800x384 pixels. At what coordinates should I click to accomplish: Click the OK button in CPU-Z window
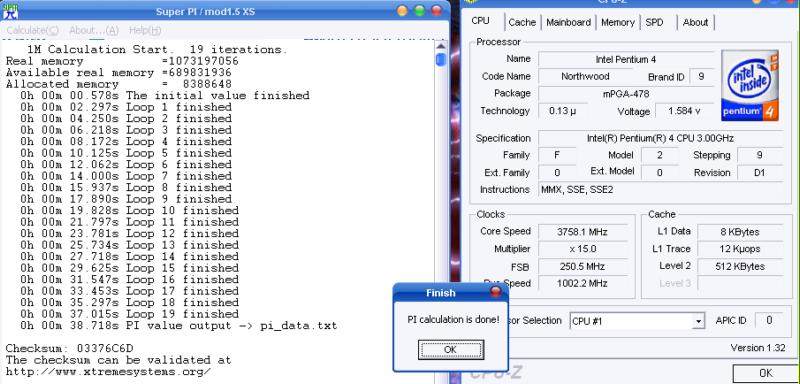(766, 373)
